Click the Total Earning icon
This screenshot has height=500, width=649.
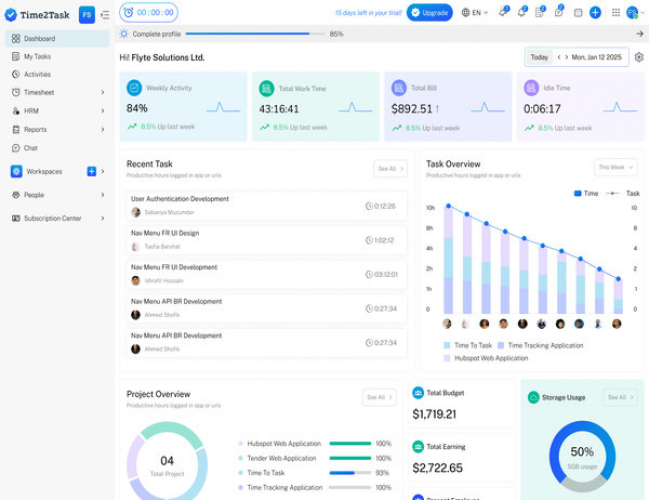pyautogui.click(x=418, y=446)
